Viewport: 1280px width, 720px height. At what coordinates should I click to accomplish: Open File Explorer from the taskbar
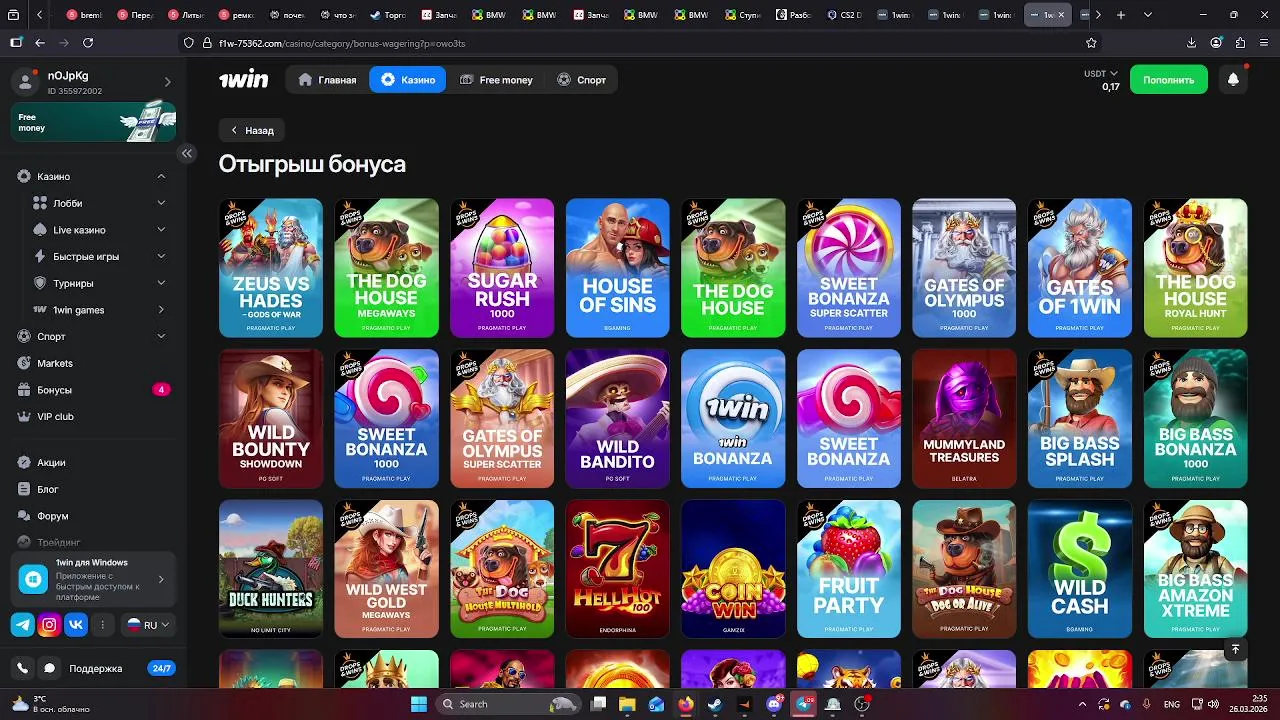627,704
